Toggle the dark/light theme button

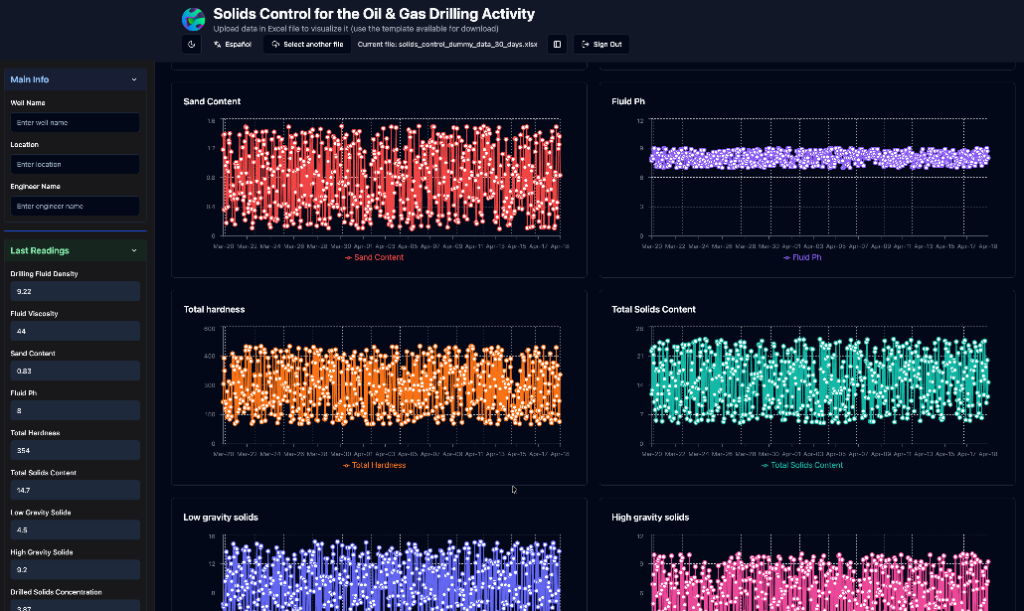[191, 44]
